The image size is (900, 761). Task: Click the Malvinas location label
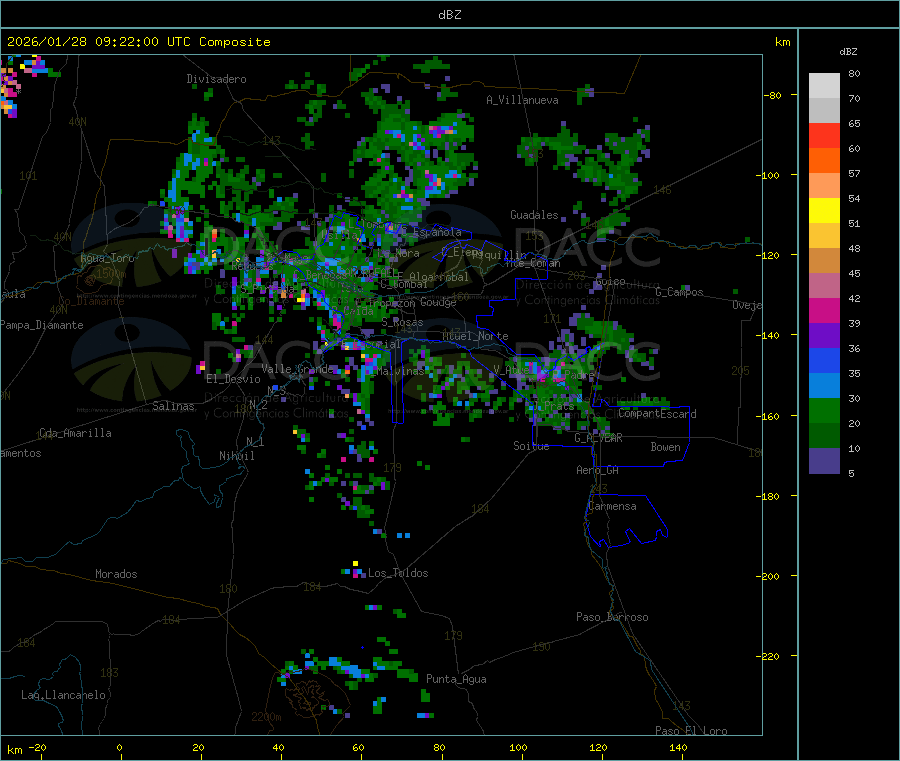[400, 371]
